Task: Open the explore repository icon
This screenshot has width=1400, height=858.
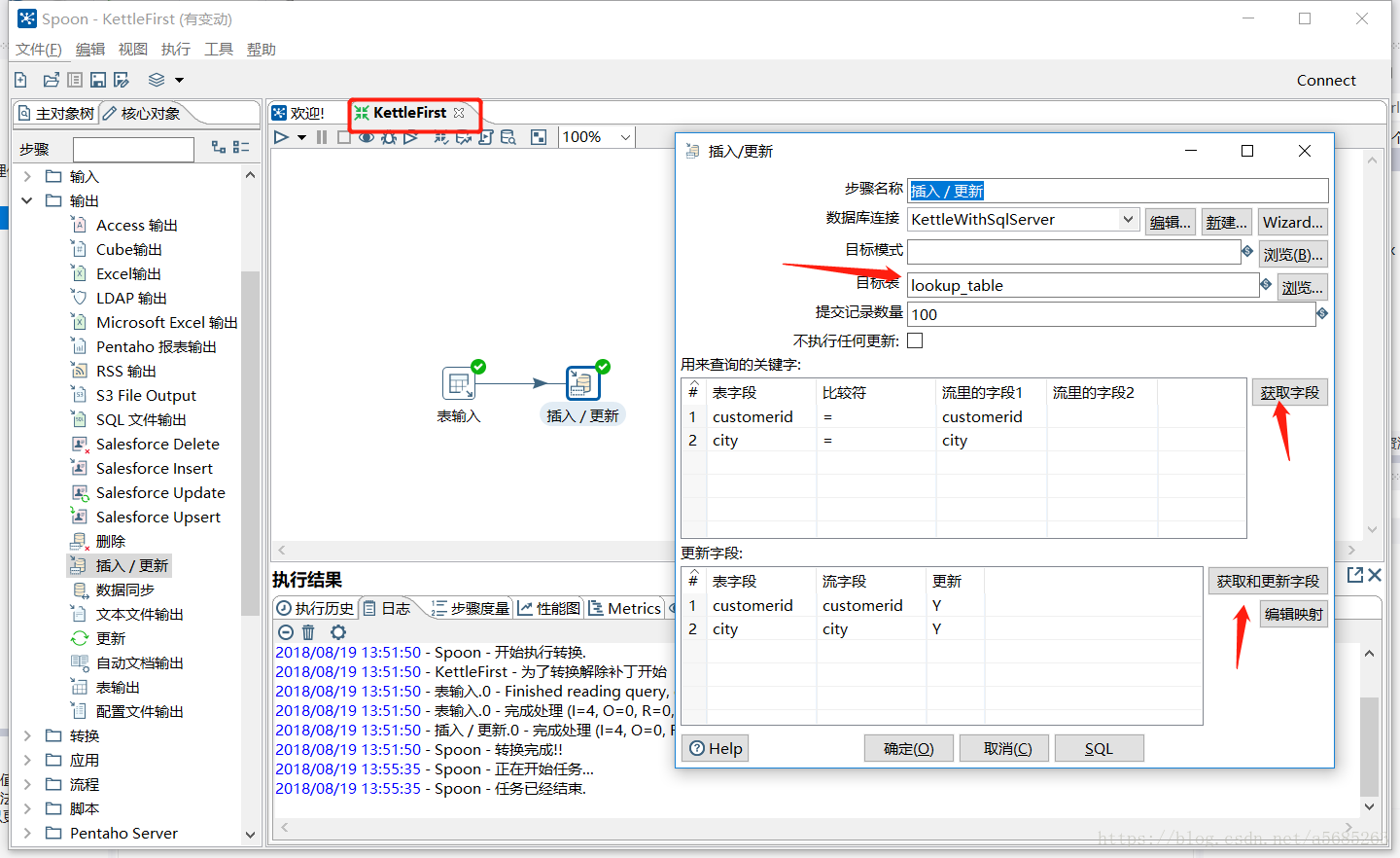Action: point(75,80)
